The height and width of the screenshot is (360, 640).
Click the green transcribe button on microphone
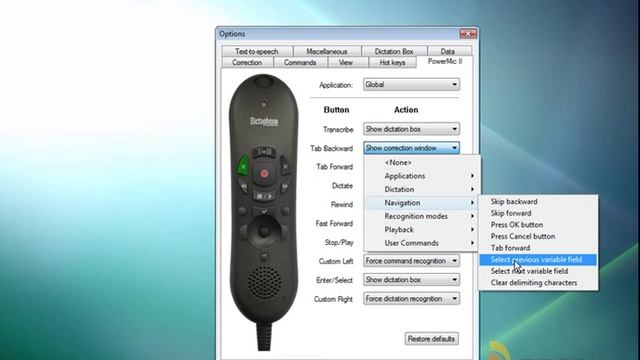coord(243,166)
